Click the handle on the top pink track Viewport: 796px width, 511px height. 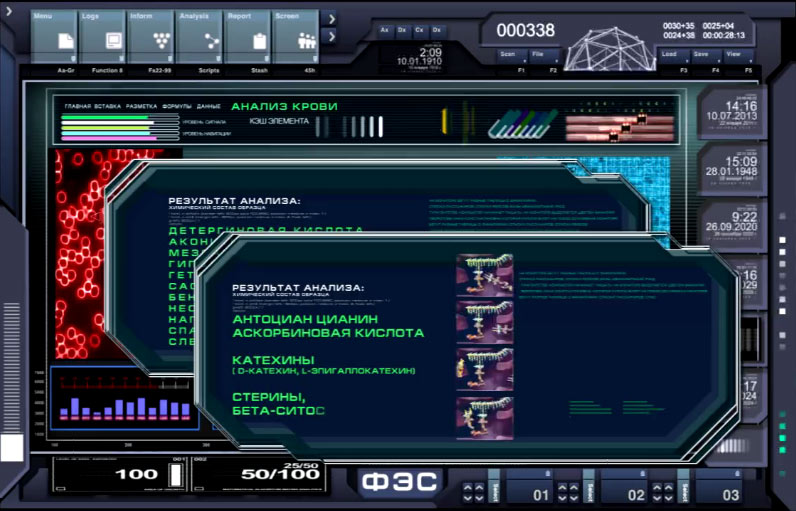tap(642, 119)
